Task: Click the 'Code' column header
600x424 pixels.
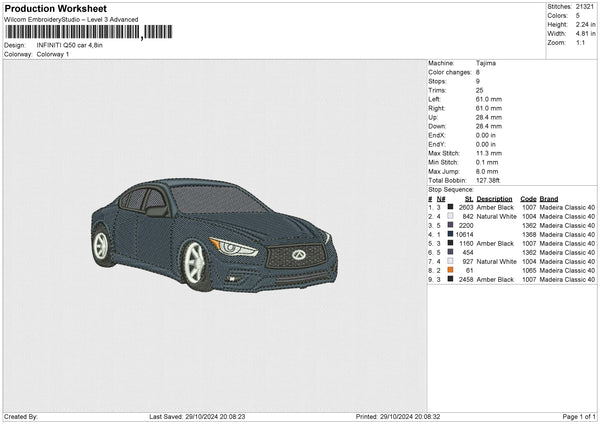Action: (x=528, y=199)
